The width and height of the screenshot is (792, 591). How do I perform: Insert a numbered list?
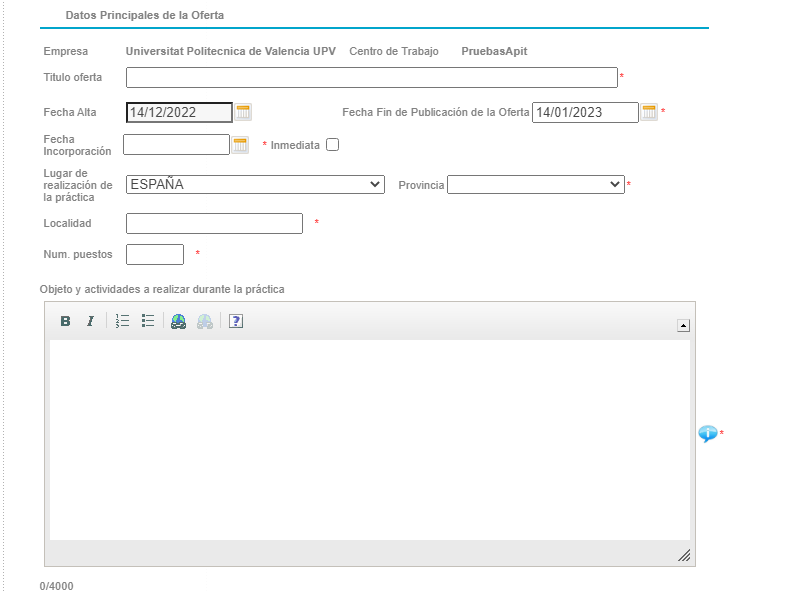point(122,321)
